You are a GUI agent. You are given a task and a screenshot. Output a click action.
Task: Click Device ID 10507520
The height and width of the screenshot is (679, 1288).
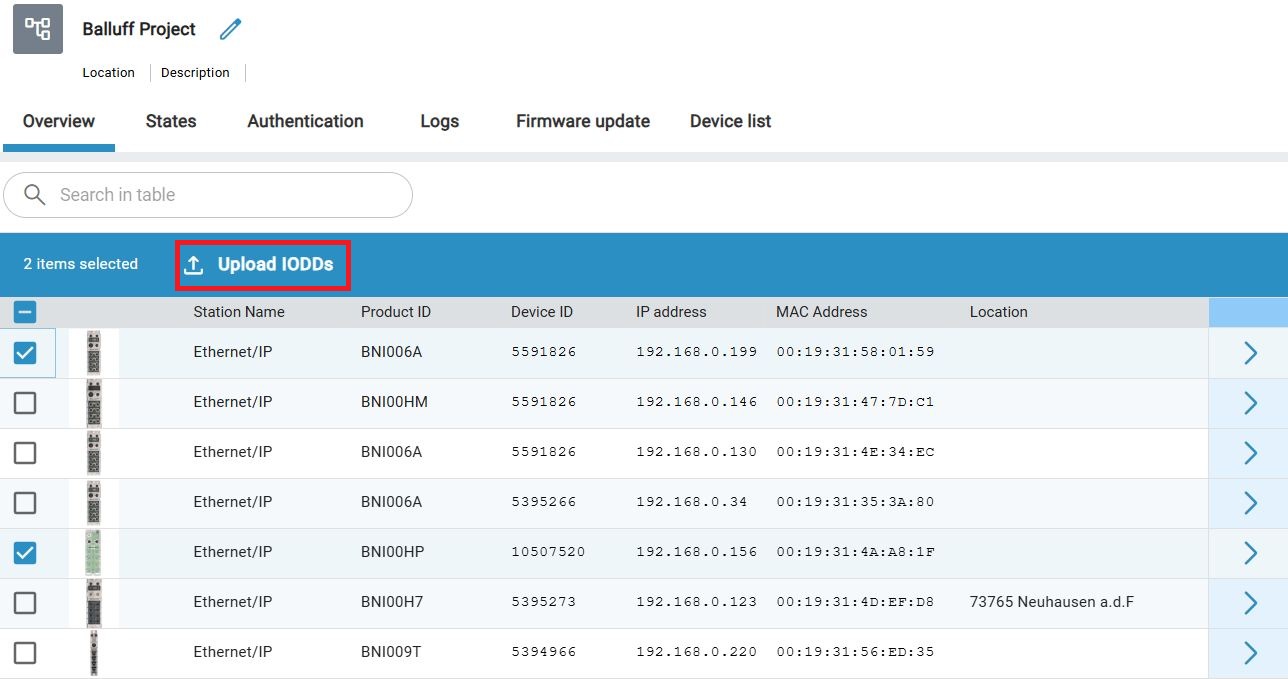coord(548,552)
